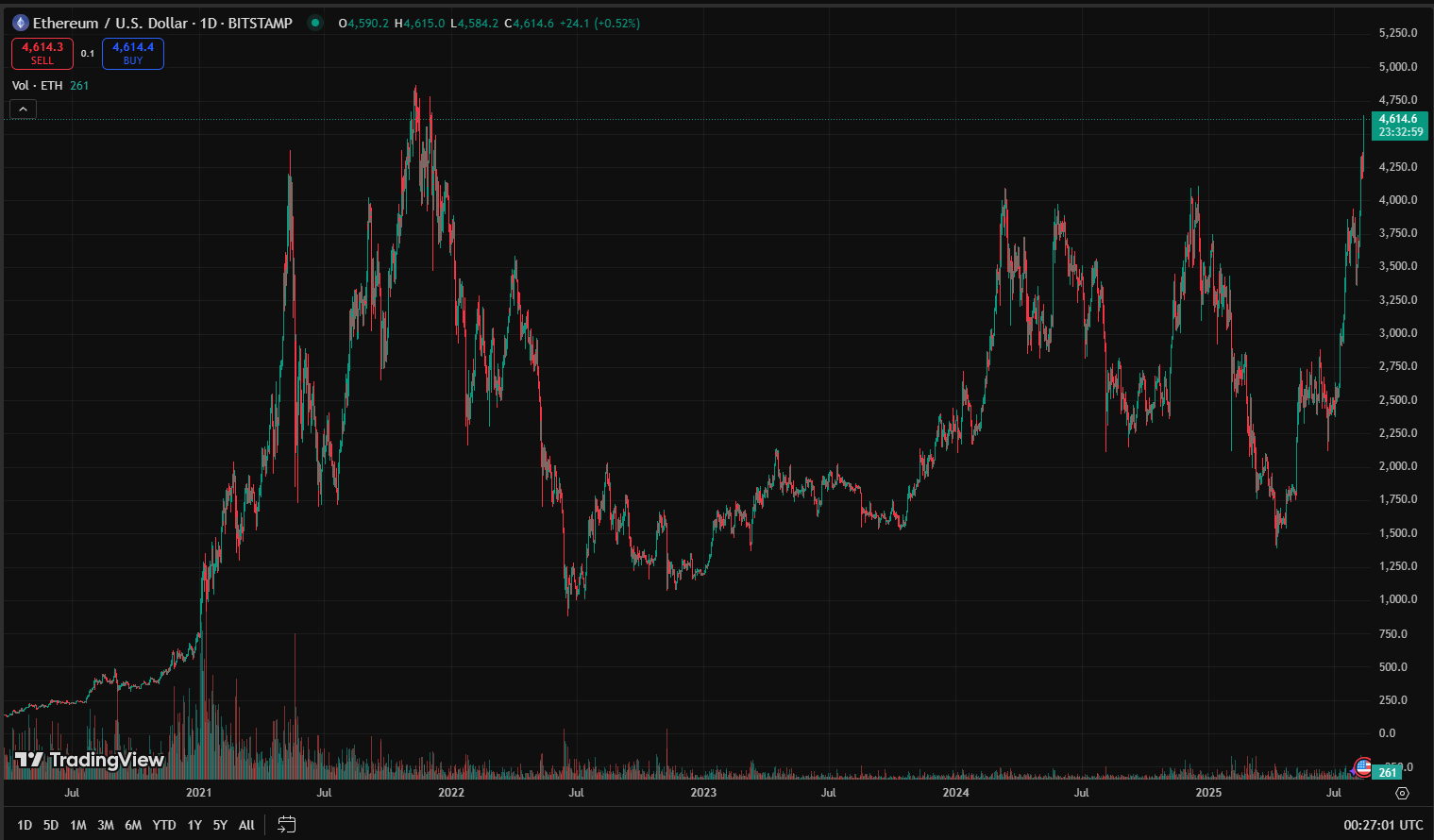1434x840 pixels.
Task: Set the range to 5Y
Action: pos(220,825)
